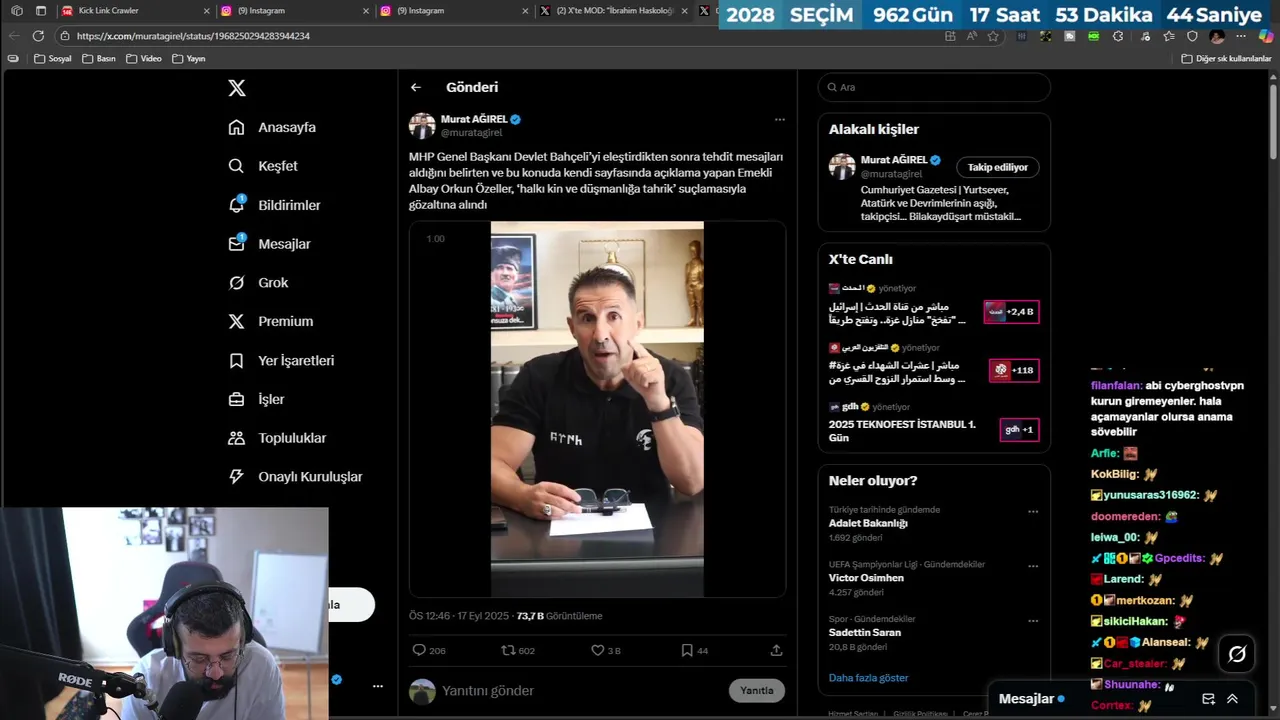Click new message icon in Mesajlar drawer
1280x720 pixels.
[1208, 699]
